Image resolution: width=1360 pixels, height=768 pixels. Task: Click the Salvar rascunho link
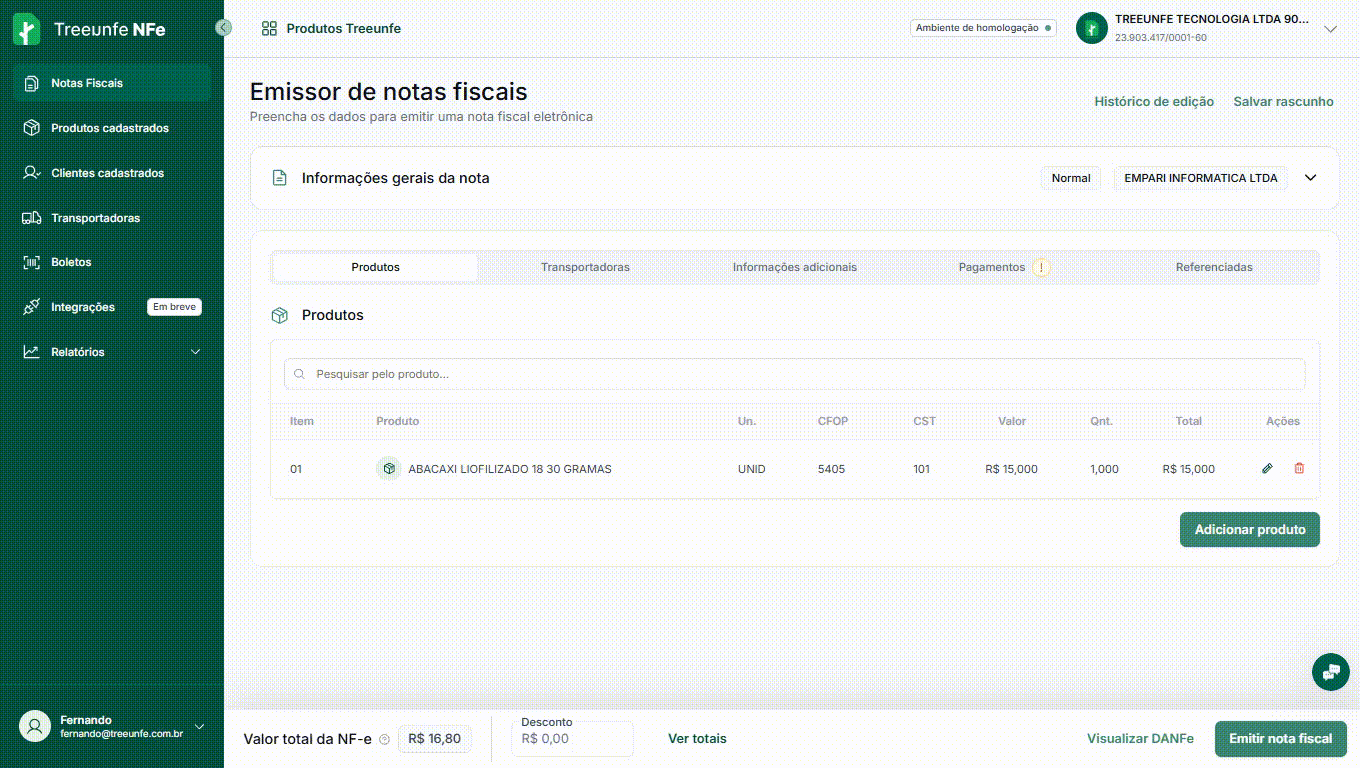point(1283,101)
